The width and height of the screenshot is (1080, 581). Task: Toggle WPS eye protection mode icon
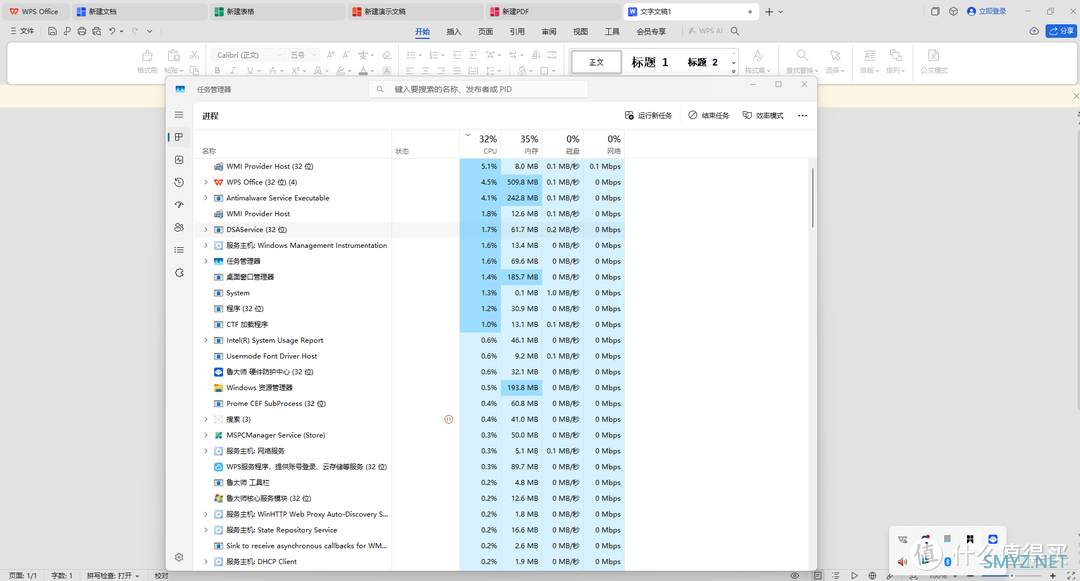[x=795, y=575]
